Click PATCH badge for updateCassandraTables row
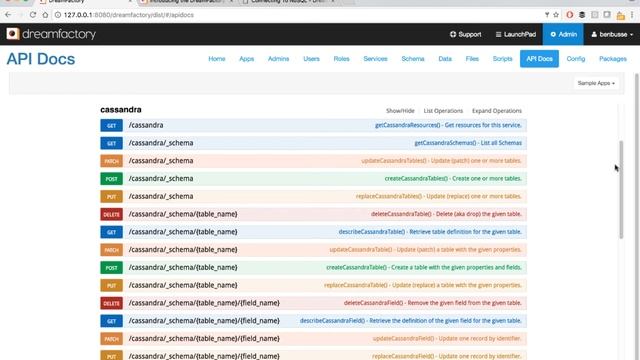Image resolution: width=640 pixels, height=360 pixels. click(111, 161)
